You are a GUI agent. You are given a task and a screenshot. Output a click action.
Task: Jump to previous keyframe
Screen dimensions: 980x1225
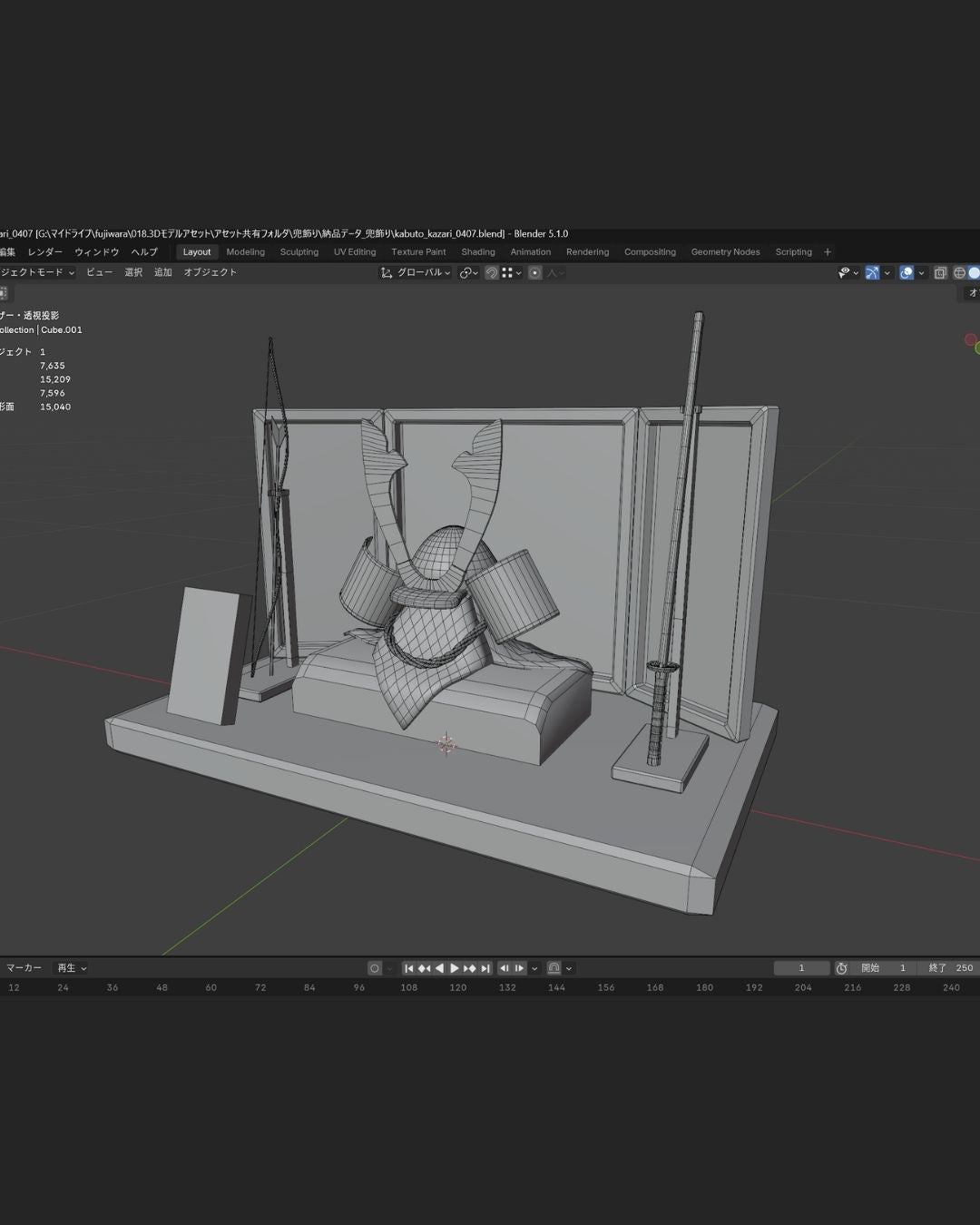[424, 968]
